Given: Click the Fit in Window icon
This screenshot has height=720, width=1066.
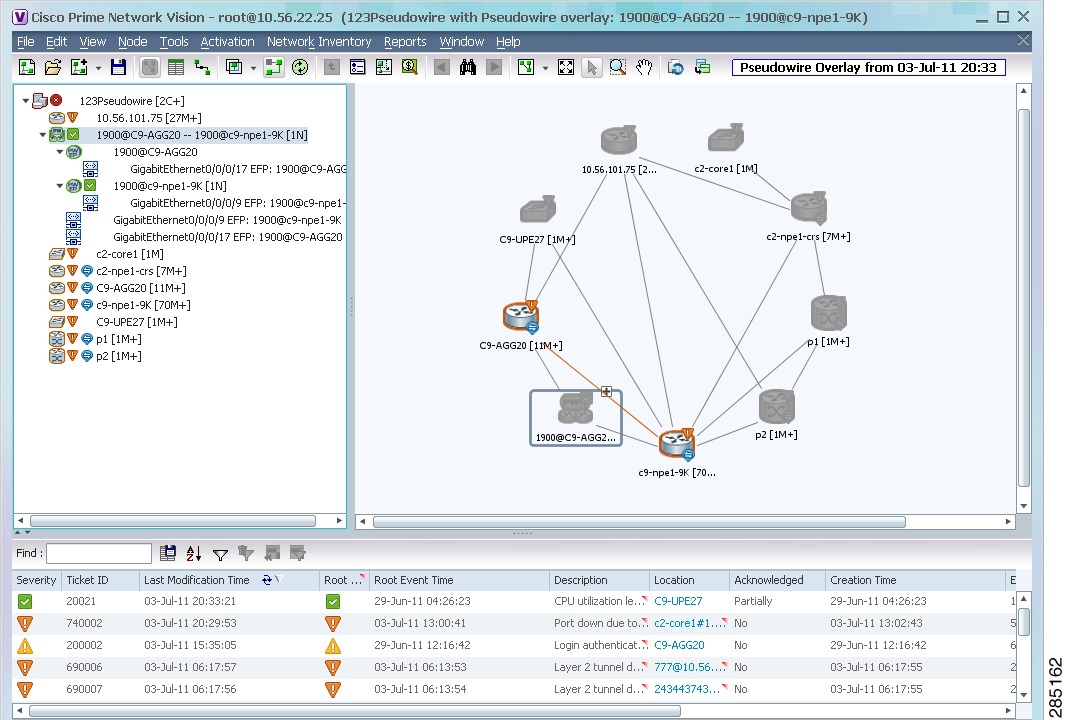Looking at the screenshot, I should [566, 67].
